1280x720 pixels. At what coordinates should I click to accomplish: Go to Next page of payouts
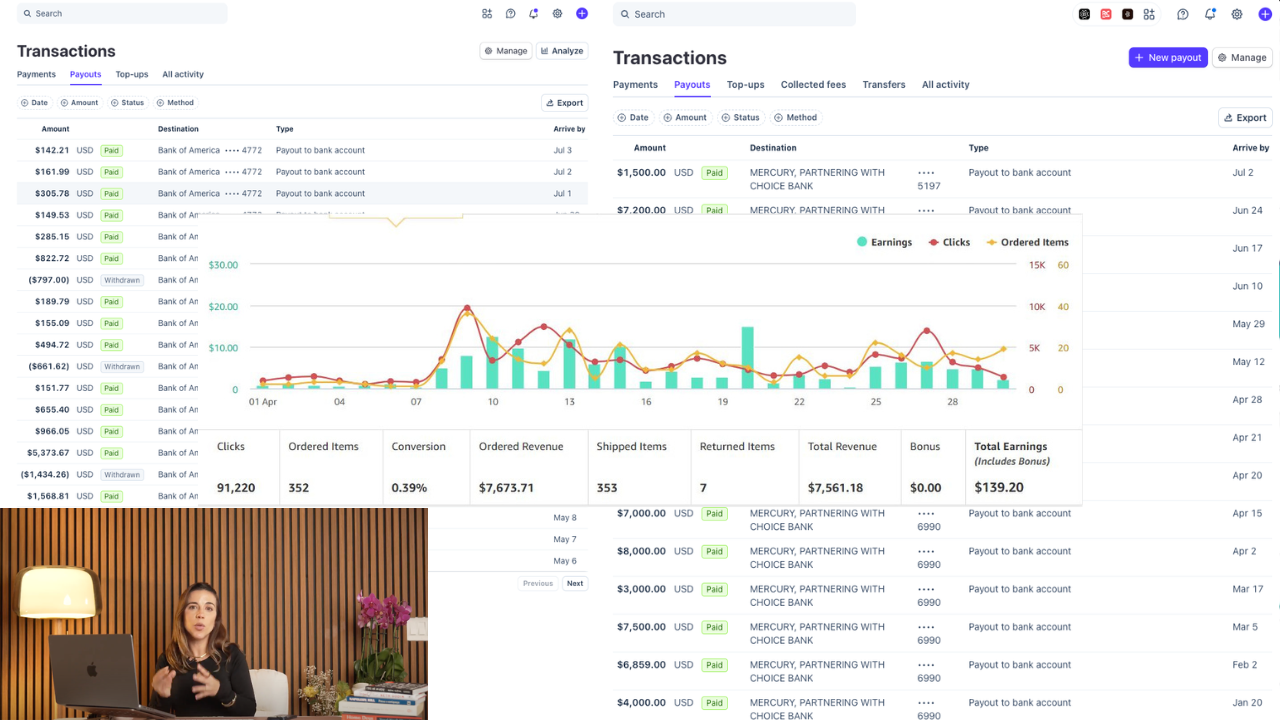(x=575, y=583)
